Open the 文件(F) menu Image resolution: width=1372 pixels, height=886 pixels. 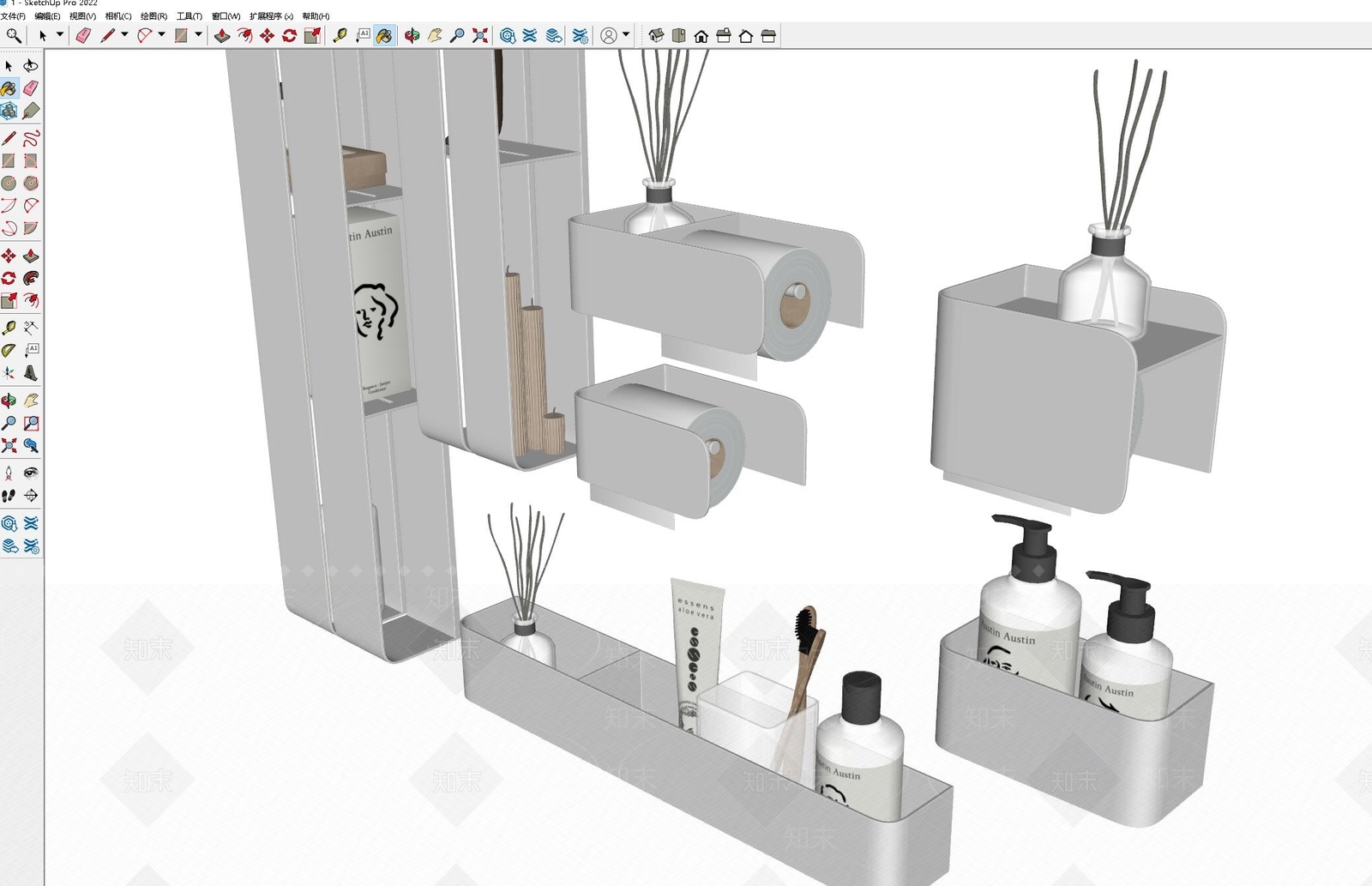coord(13,16)
